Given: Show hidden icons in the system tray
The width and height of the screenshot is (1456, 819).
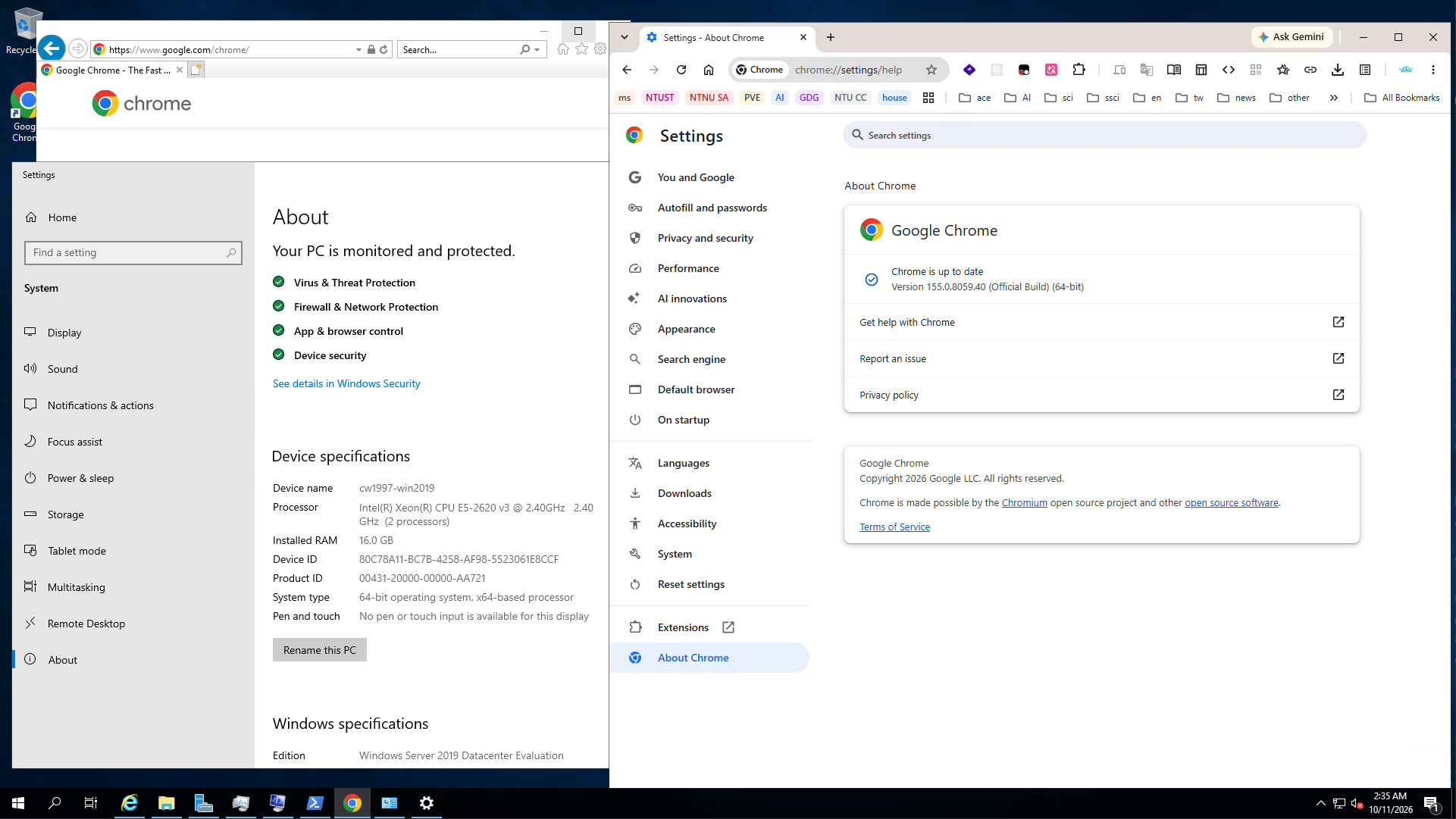Looking at the screenshot, I should tap(1321, 803).
